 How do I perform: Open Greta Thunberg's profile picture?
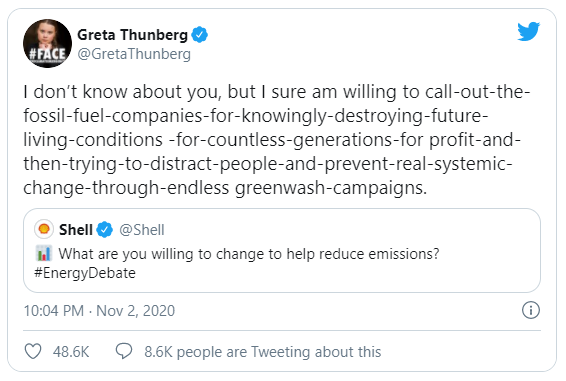click(47, 43)
